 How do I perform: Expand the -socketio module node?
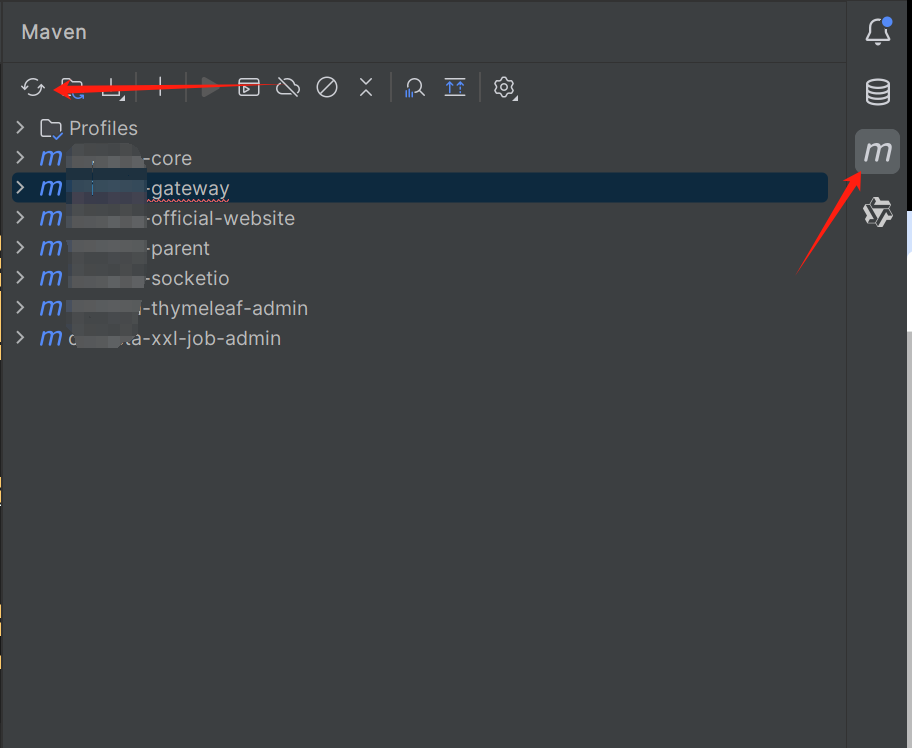(20, 278)
